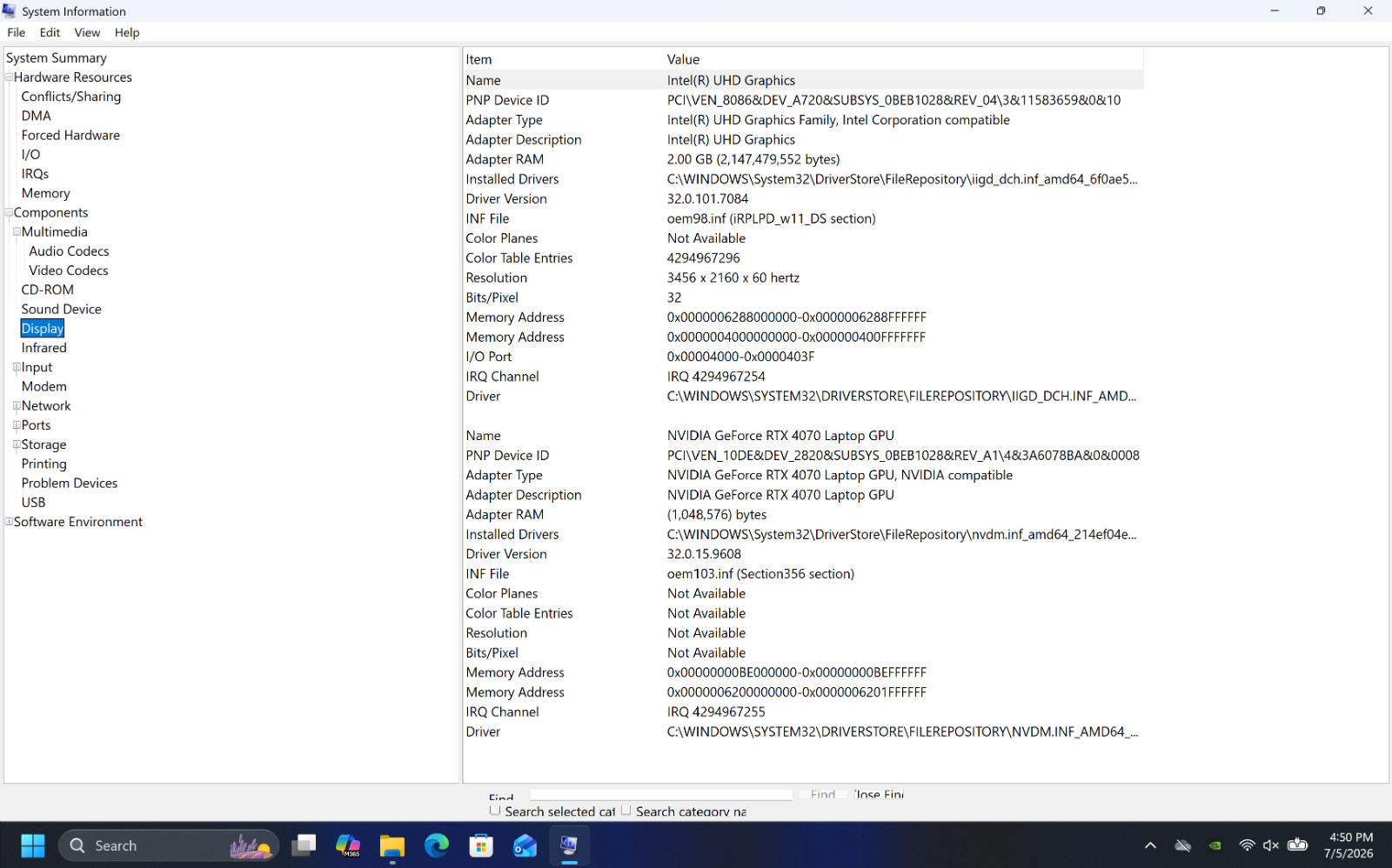Screen dimensions: 1392x868
Task: Click the Close Find button
Action: click(x=878, y=794)
